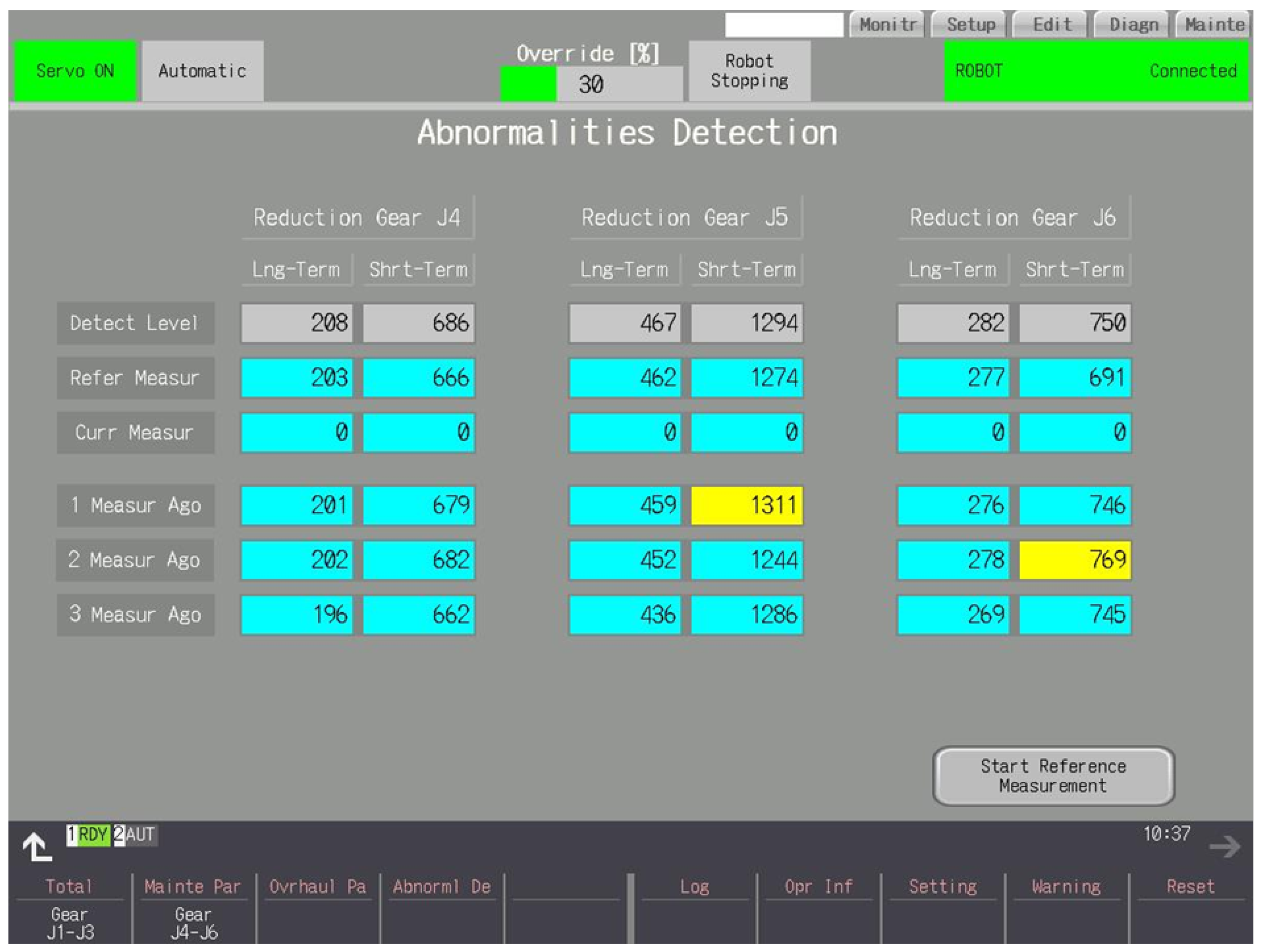The width and height of the screenshot is (1262, 952).
Task: Click Start Reference Measurement button
Action: (x=1053, y=776)
